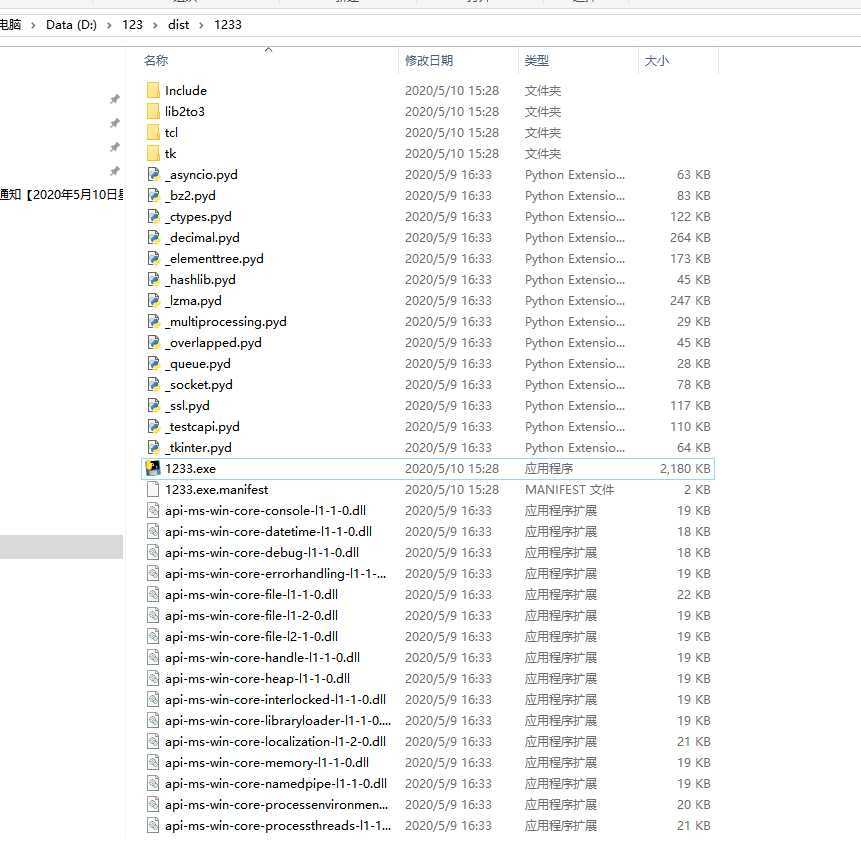Click the grey highlighted item in left navigation pane

click(x=62, y=547)
